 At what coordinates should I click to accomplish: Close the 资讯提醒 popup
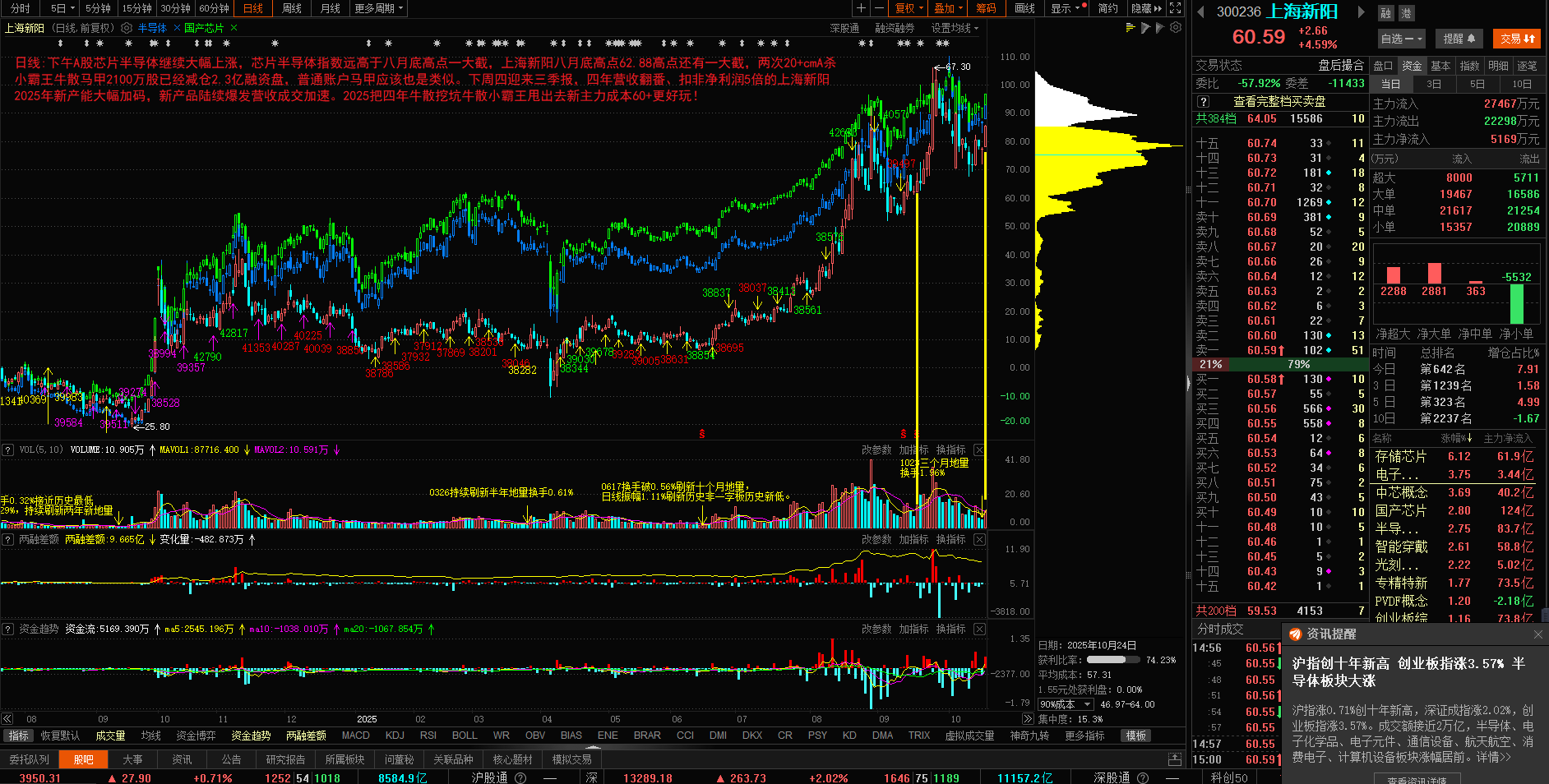click(x=1538, y=634)
